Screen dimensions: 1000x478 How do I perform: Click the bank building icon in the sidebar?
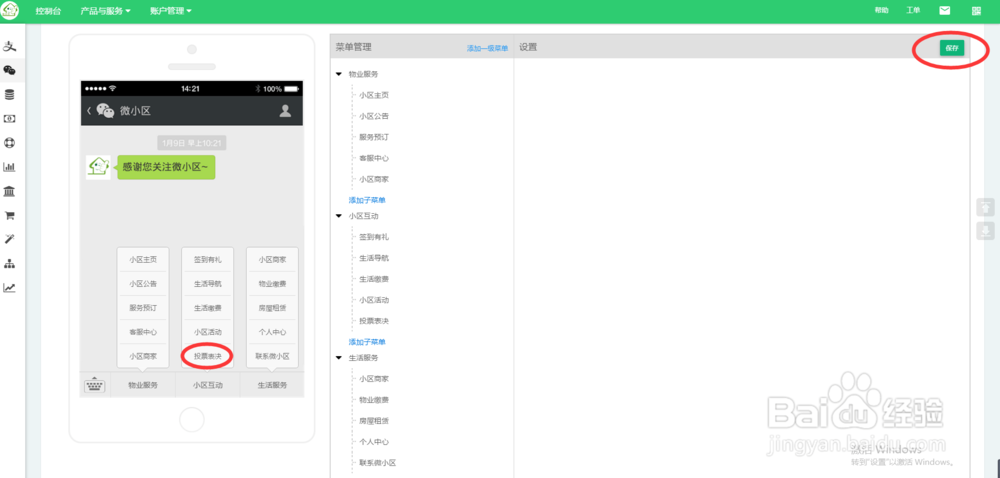tap(9, 191)
